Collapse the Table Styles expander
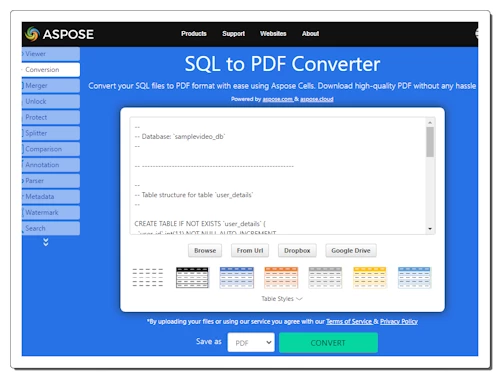This screenshot has height=378, width=500. point(282,299)
